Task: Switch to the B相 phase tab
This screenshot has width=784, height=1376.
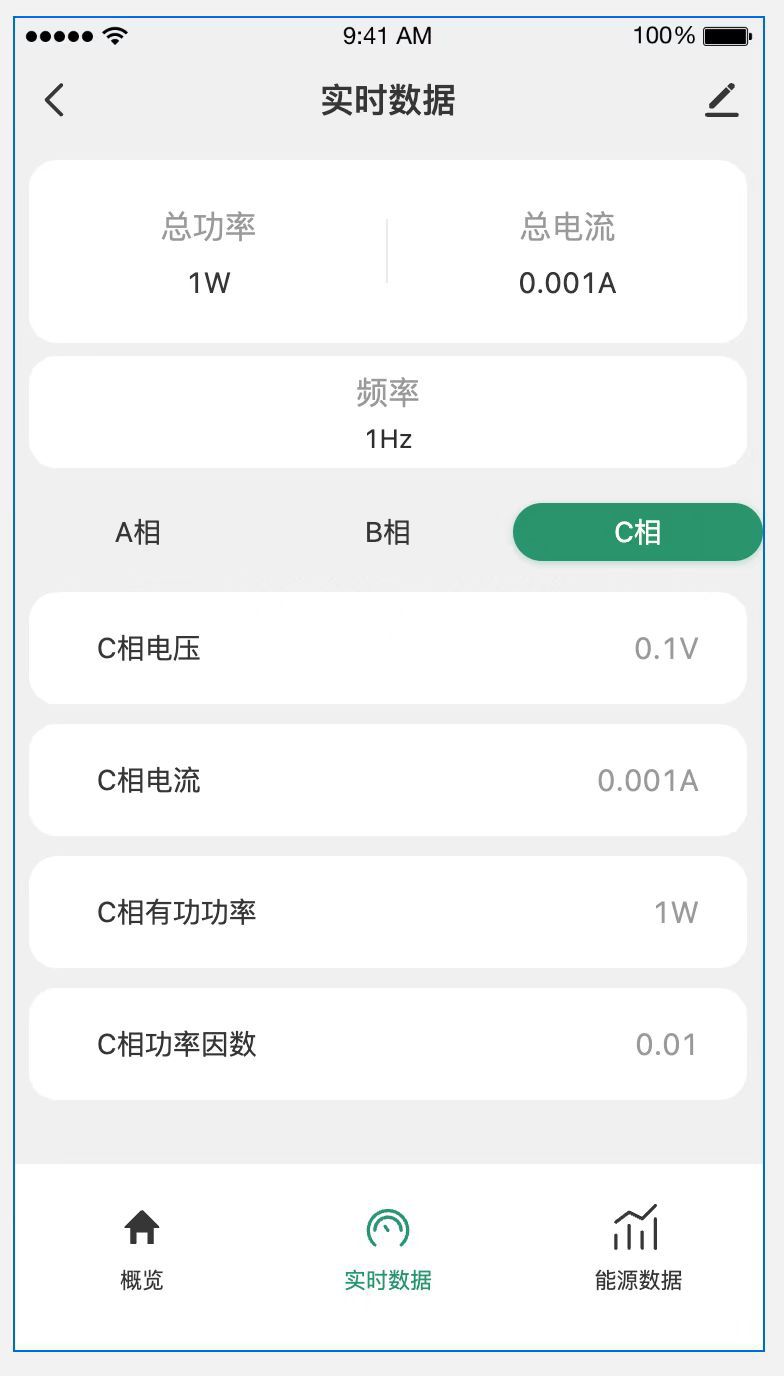Action: pos(388,532)
